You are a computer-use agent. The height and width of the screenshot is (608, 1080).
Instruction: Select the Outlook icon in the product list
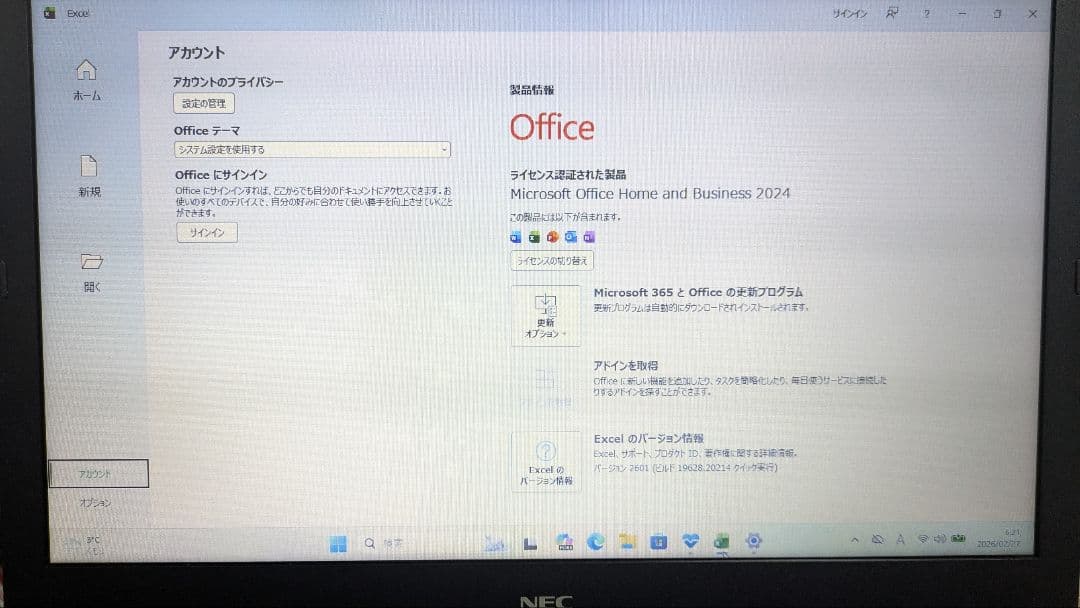572,237
